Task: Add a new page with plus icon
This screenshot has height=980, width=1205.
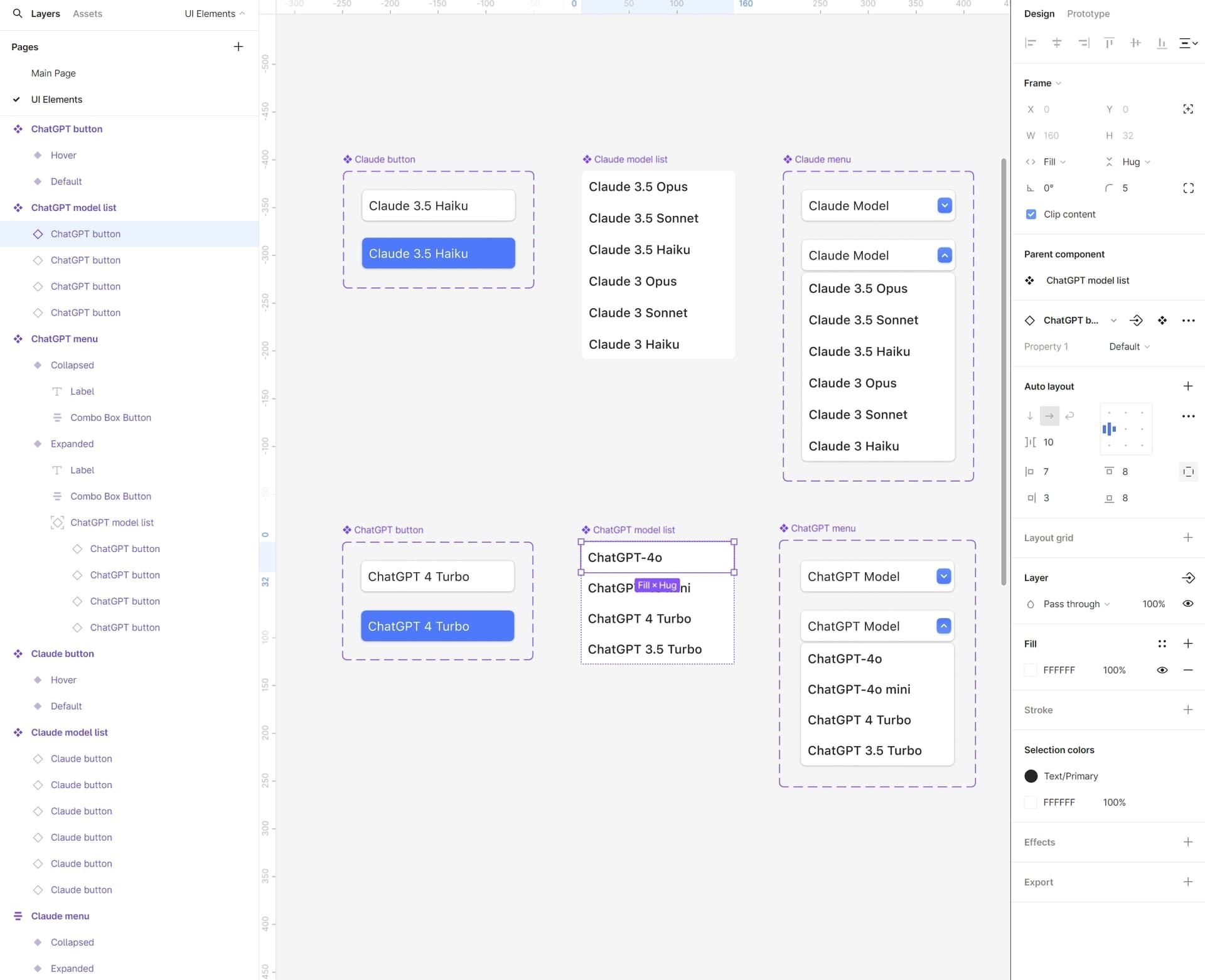Action: (x=238, y=46)
